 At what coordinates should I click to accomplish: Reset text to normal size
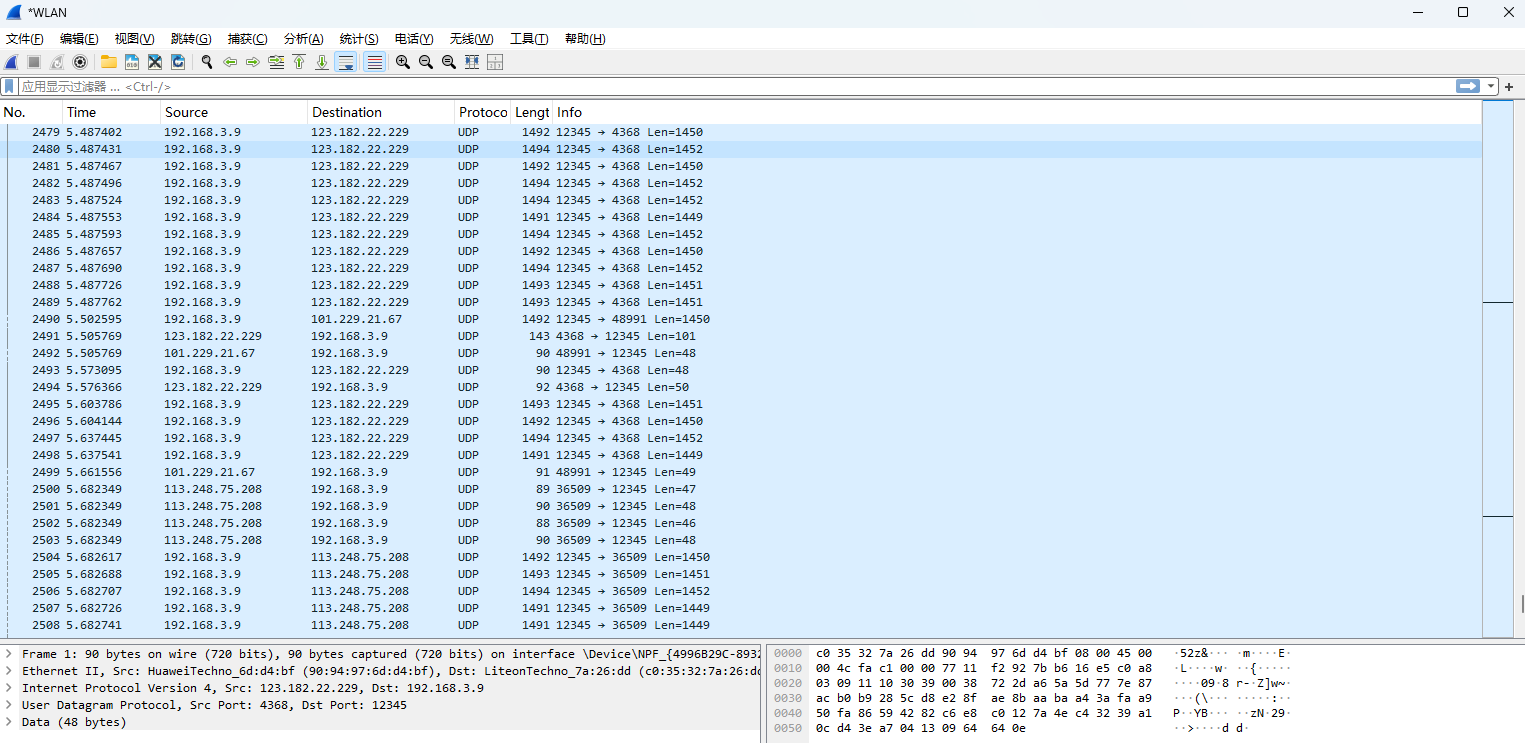click(x=449, y=62)
